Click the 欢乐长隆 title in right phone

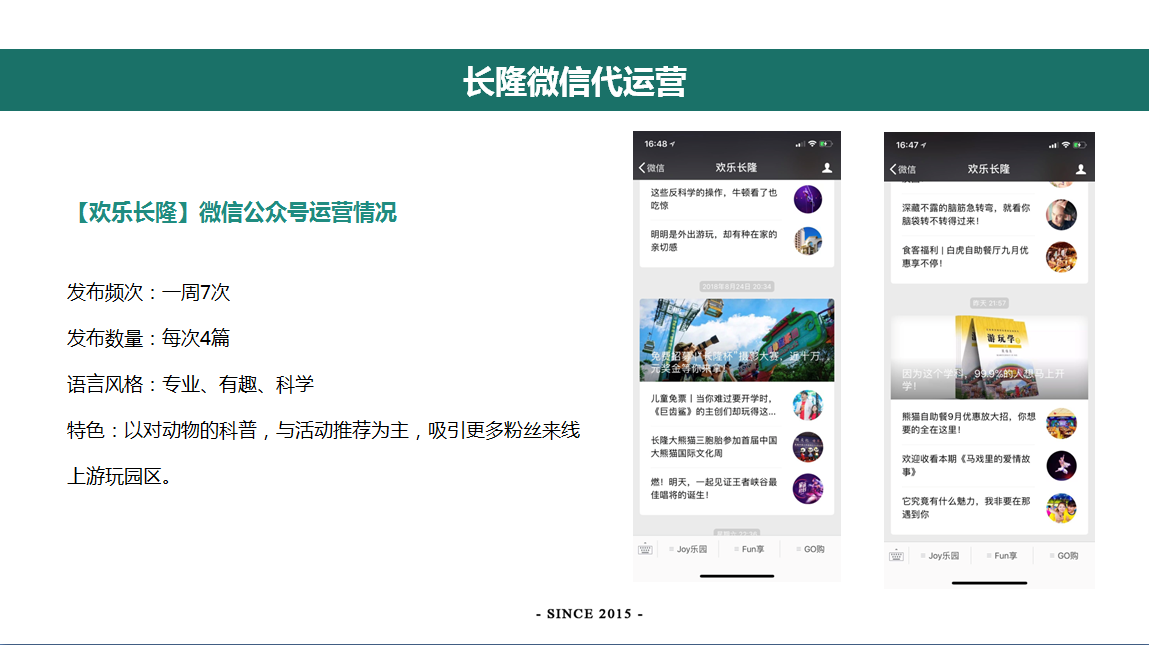coord(989,169)
